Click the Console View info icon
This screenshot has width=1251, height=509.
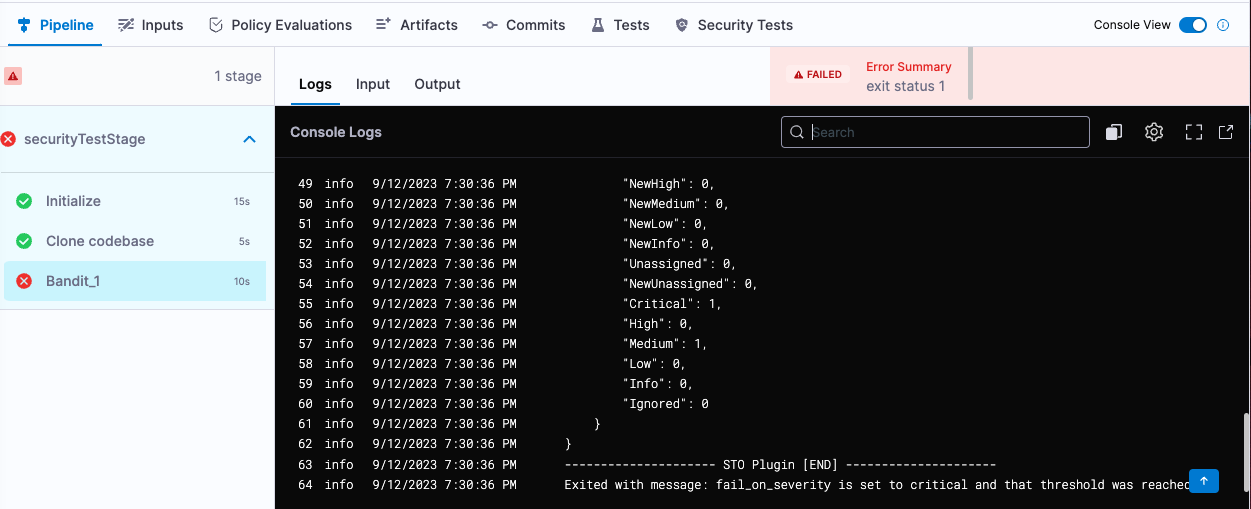click(x=1222, y=25)
